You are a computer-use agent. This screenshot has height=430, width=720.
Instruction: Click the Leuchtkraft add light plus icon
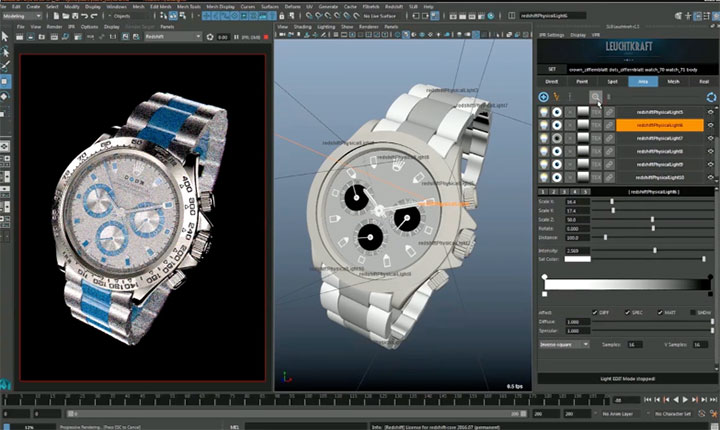(x=543, y=97)
